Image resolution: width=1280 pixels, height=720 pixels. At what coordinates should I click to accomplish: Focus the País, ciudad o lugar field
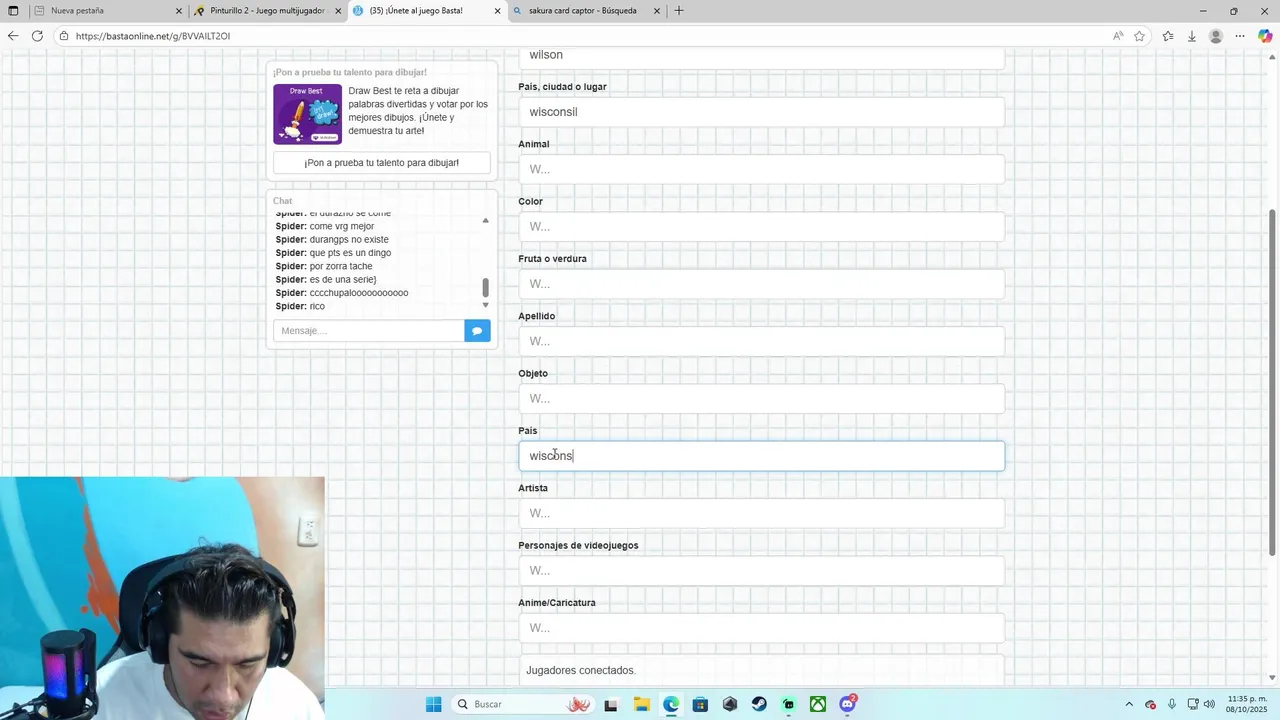pos(762,112)
